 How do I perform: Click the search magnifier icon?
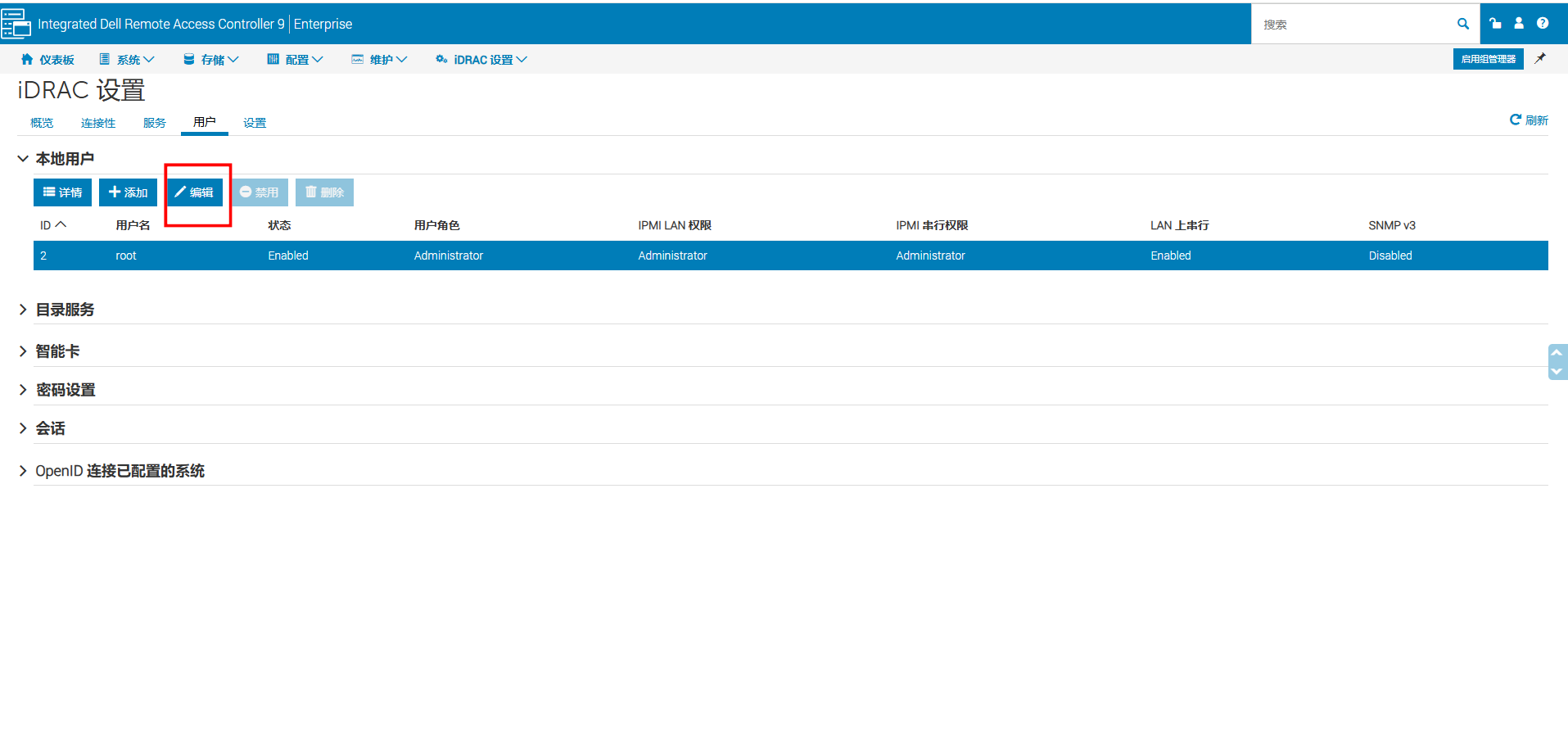[1462, 24]
